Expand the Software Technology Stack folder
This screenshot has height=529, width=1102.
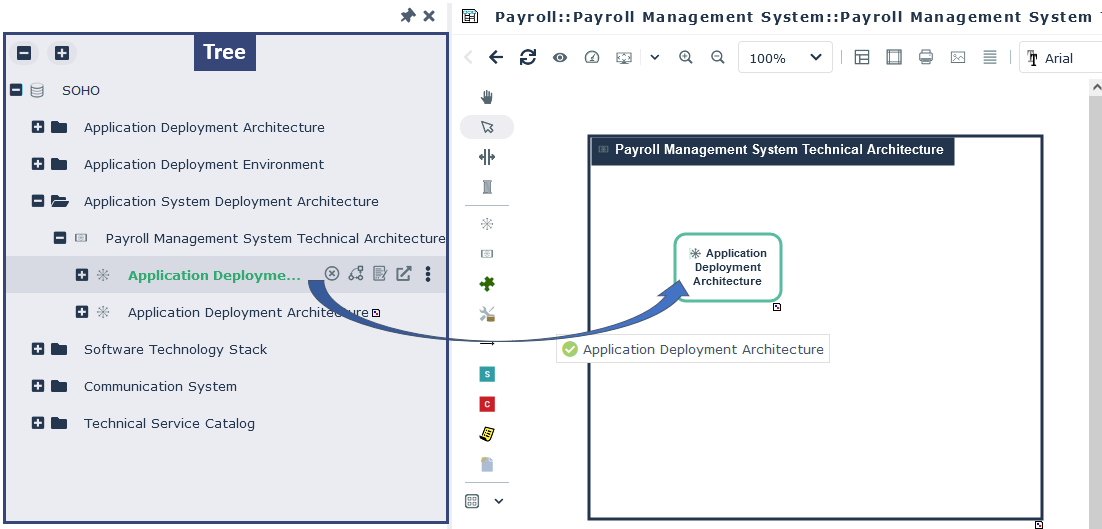tap(38, 349)
